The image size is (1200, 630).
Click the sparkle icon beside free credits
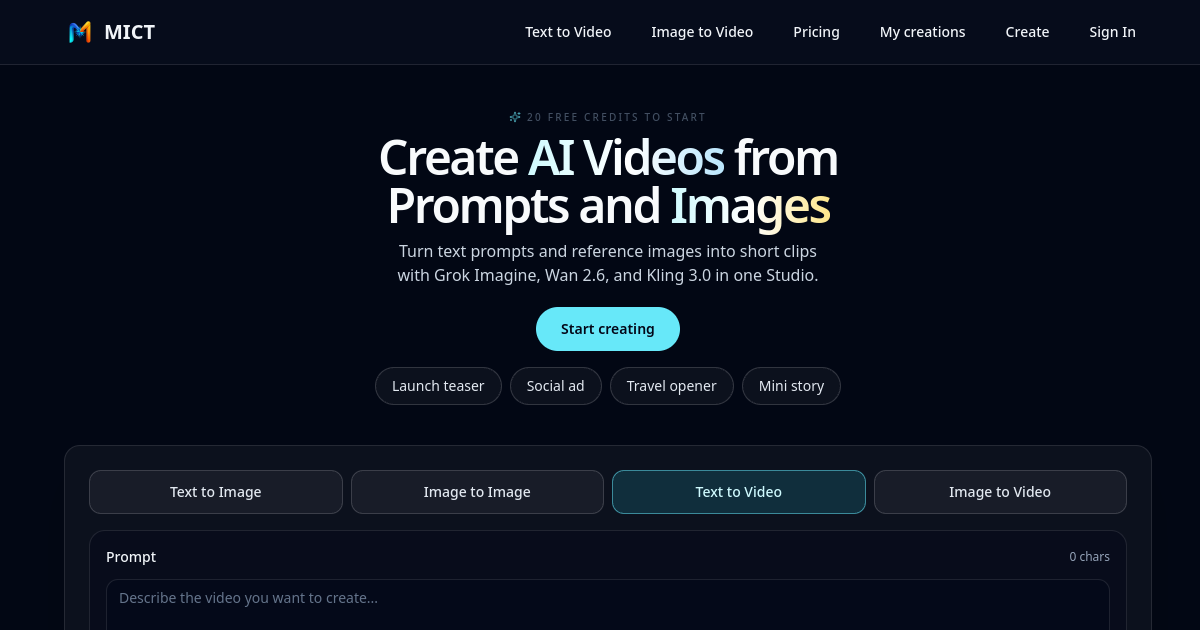[x=515, y=117]
